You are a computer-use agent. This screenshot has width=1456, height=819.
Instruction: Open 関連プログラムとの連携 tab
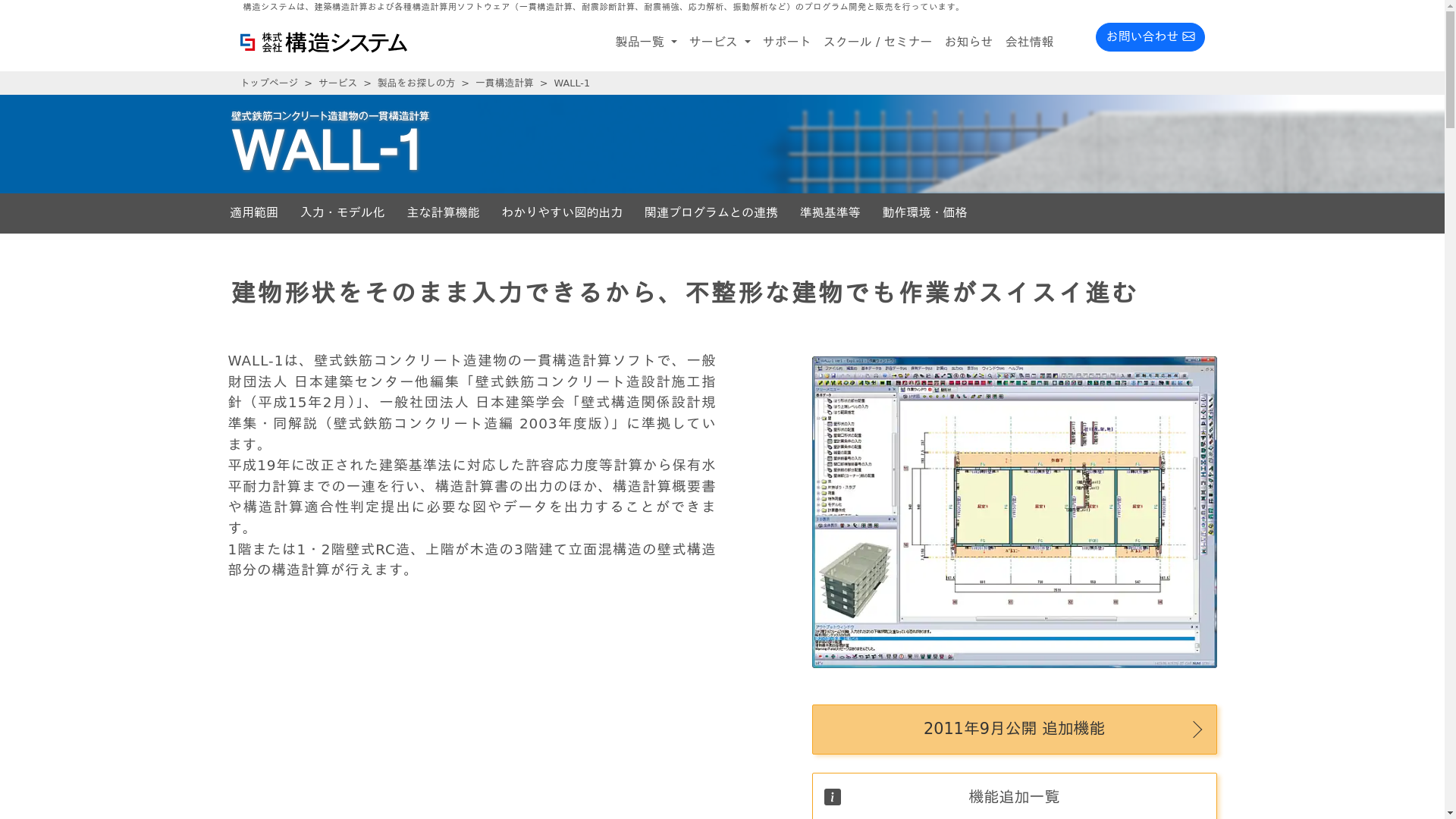(711, 213)
